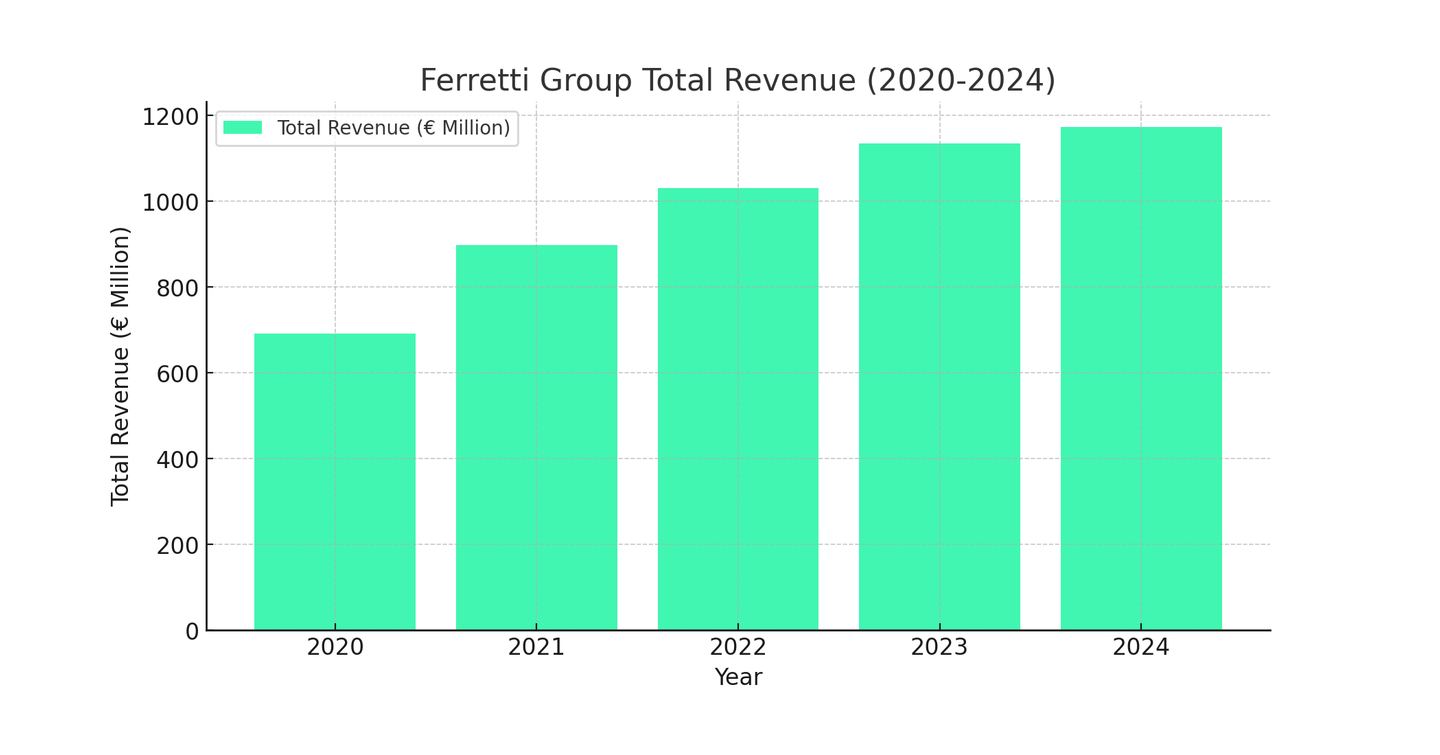Click the x-axis label 2020
The width and height of the screenshot is (1440, 755).
click(335, 648)
